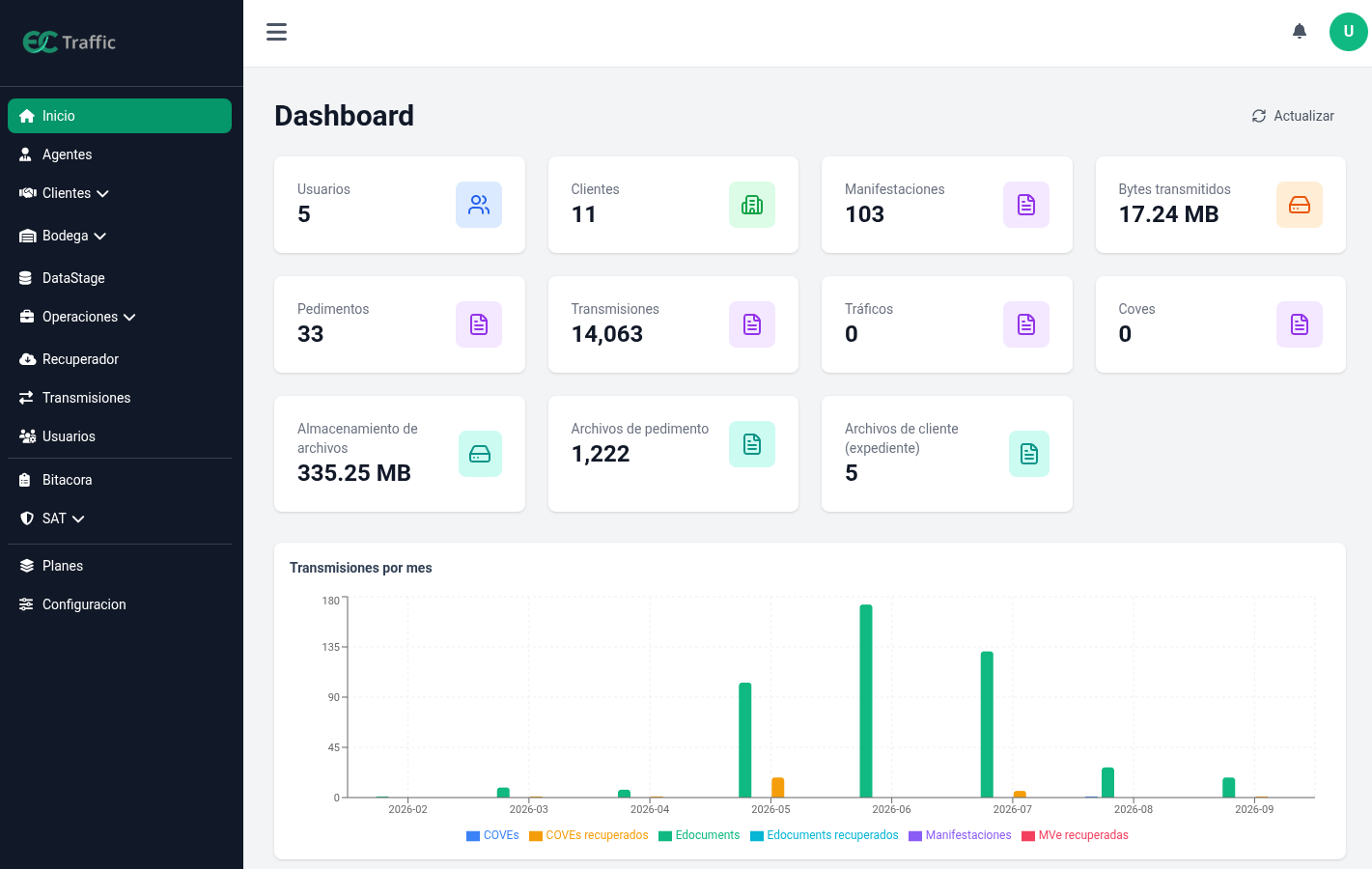Image resolution: width=1372 pixels, height=869 pixels.
Task: Click the EC Traffic logo
Action: (70, 42)
